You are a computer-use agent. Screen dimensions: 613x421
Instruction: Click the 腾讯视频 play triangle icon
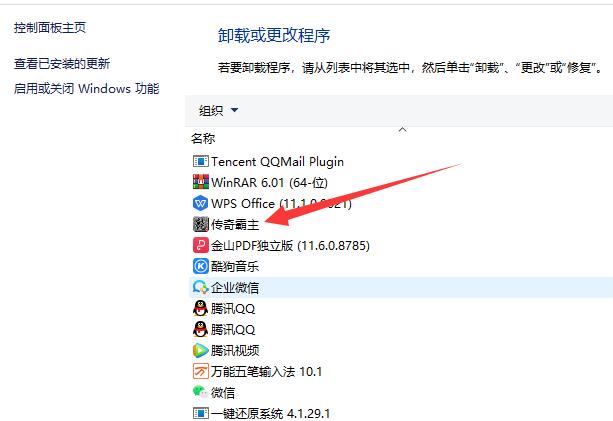coord(201,350)
